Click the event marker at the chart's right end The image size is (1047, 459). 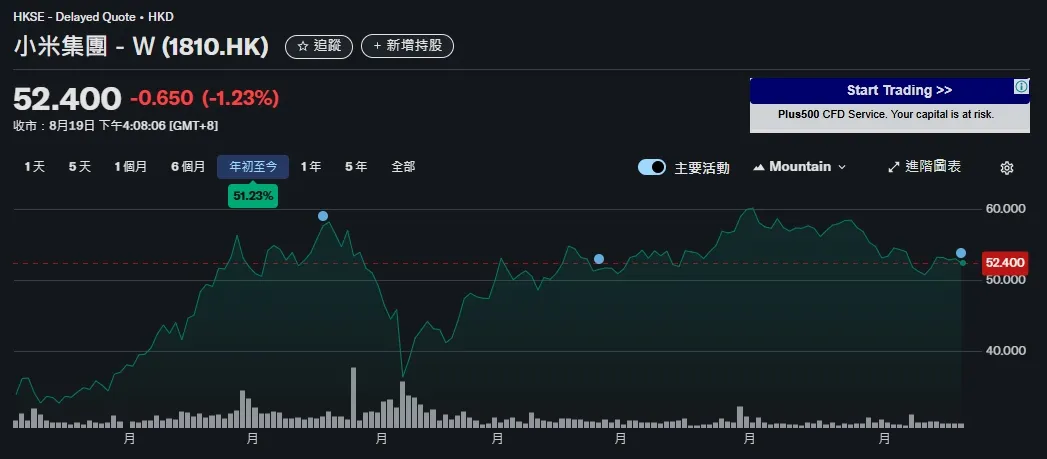pyautogui.click(x=961, y=253)
